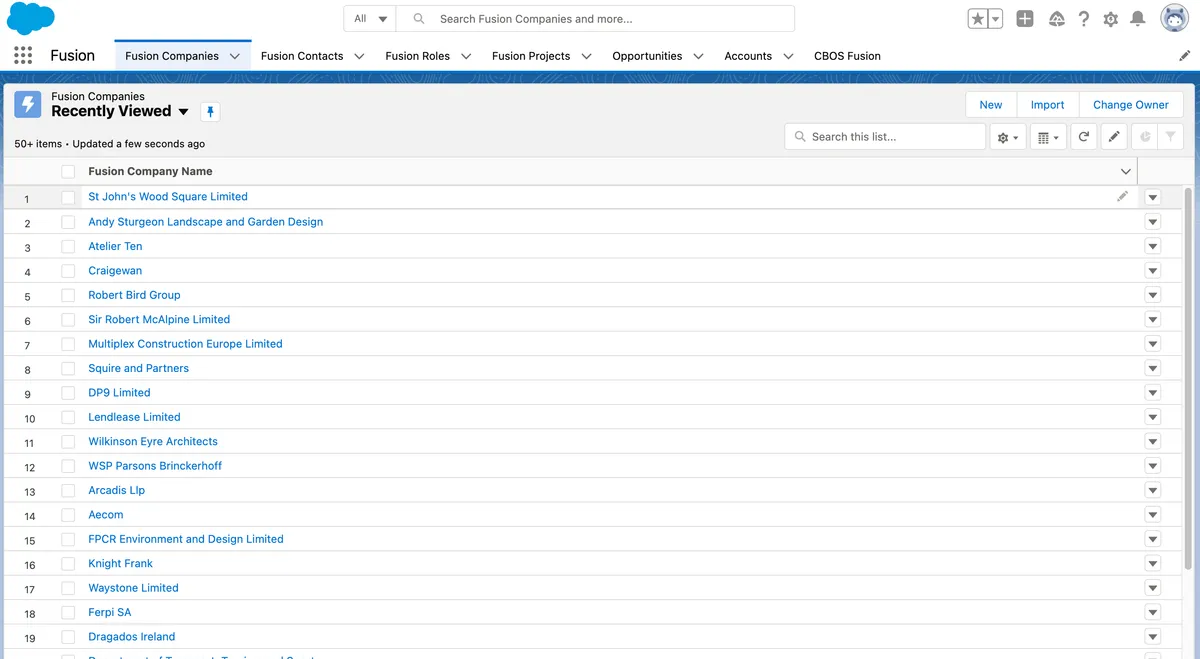Open the Recently Viewed list view picker

coord(183,112)
